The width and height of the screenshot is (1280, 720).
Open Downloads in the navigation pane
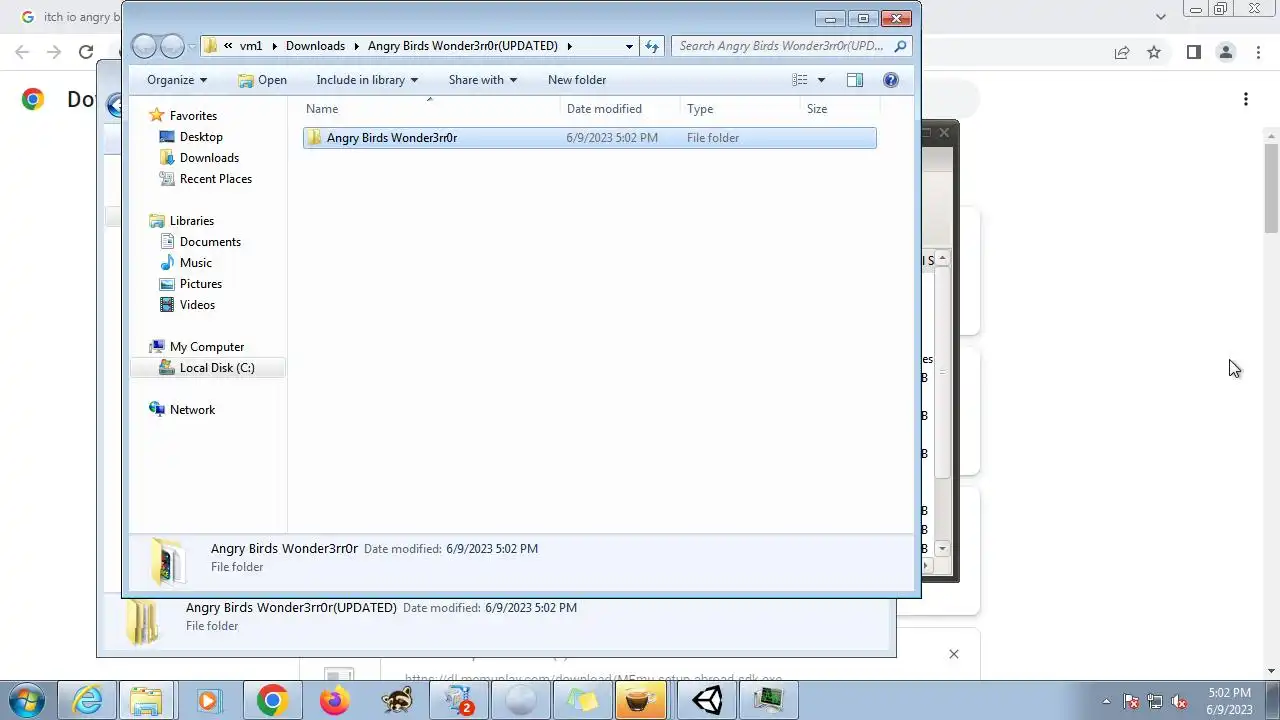pos(209,158)
